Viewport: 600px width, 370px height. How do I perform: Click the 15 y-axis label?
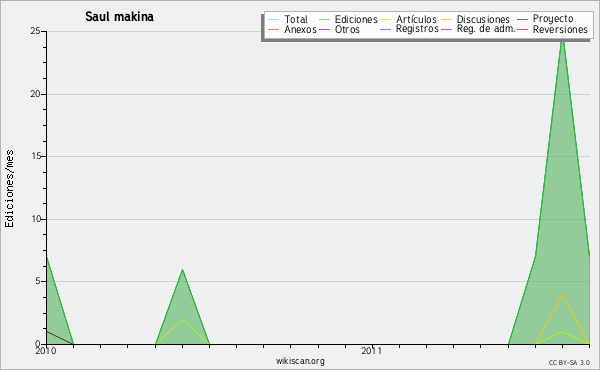click(36, 156)
